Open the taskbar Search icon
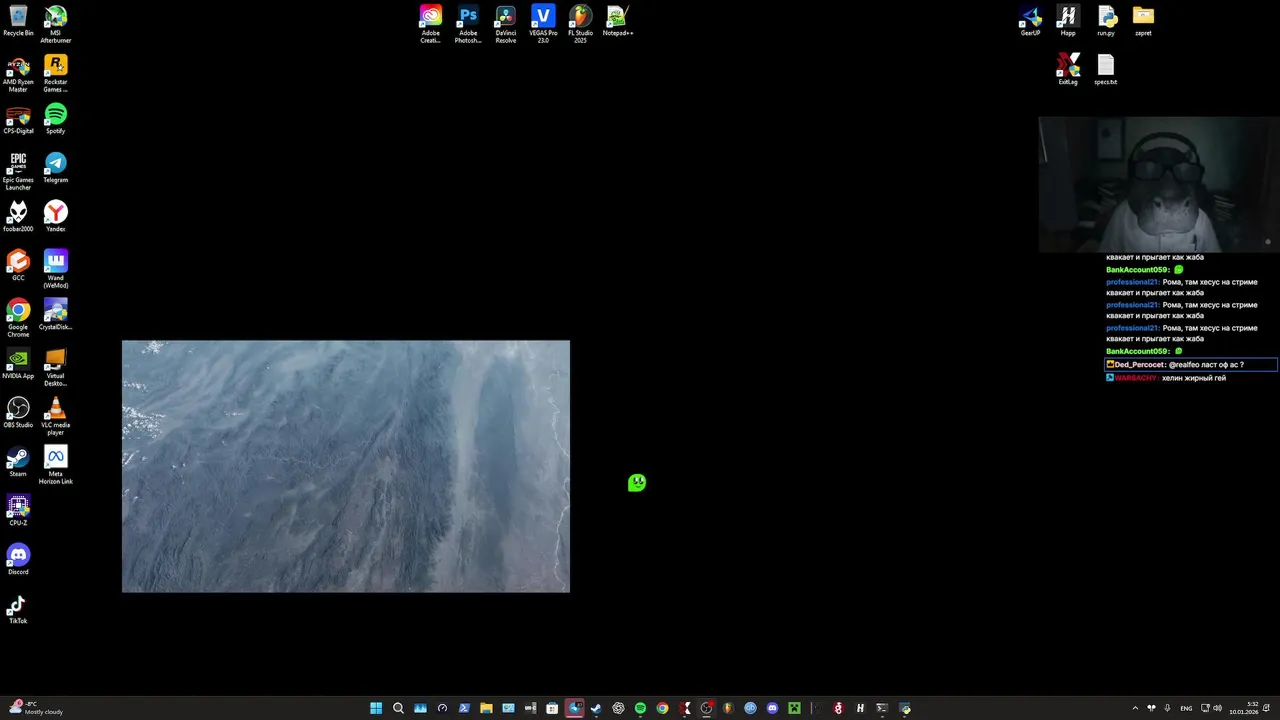Viewport: 1280px width, 720px height. tap(398, 708)
